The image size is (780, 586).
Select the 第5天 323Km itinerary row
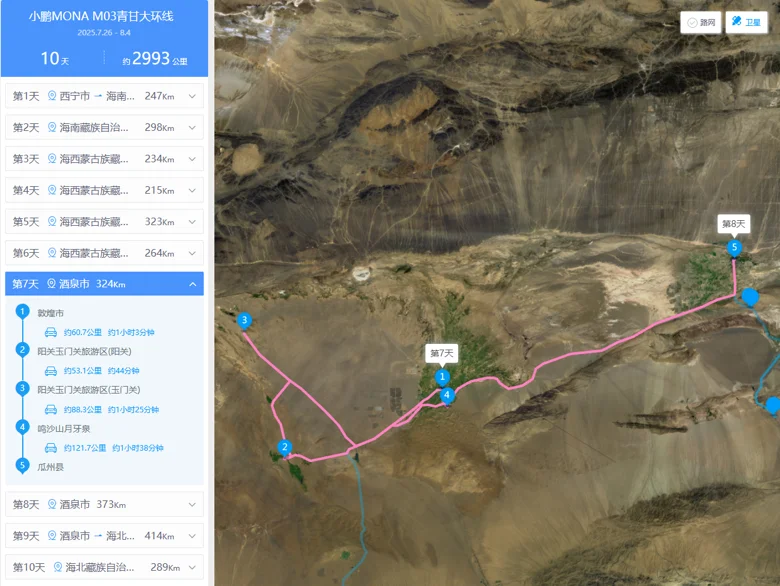coord(104,222)
